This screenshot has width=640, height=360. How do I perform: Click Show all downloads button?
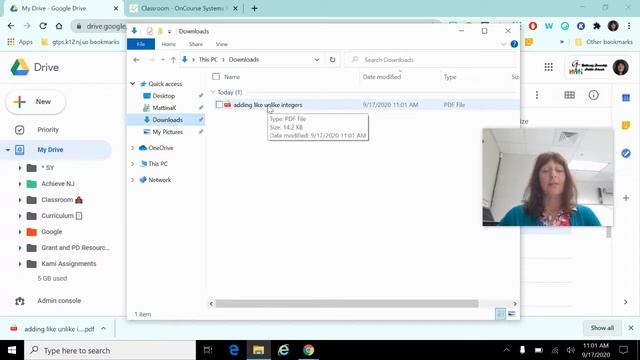tap(602, 328)
